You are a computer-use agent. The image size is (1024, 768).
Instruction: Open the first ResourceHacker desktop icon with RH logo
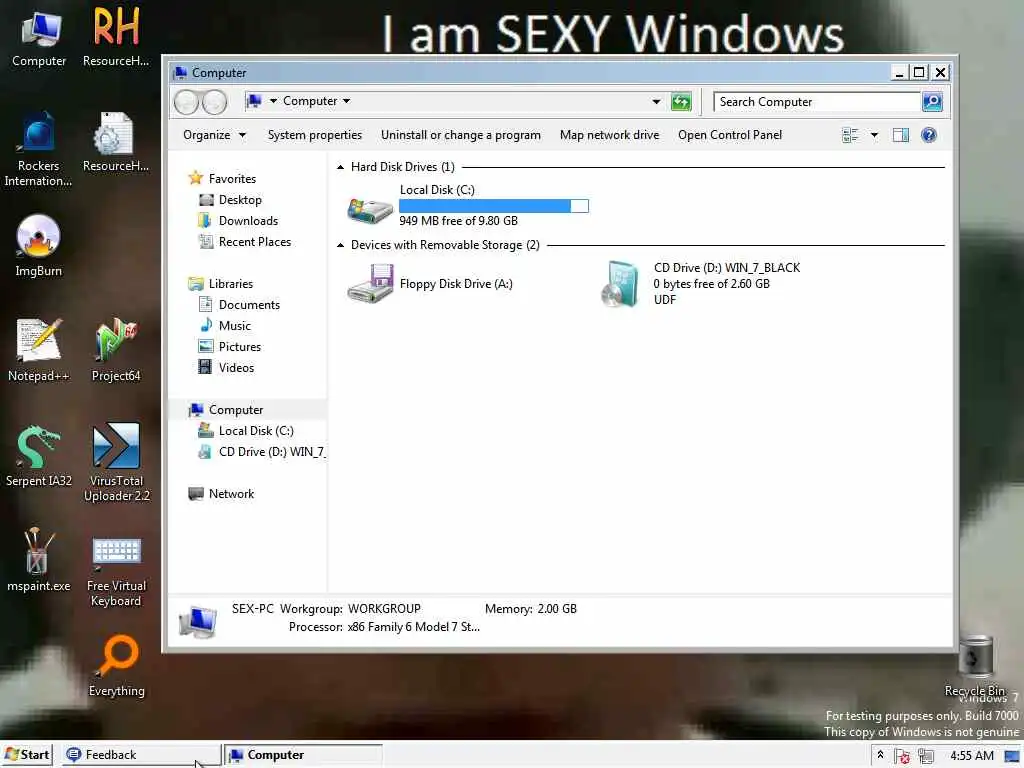[x=116, y=38]
